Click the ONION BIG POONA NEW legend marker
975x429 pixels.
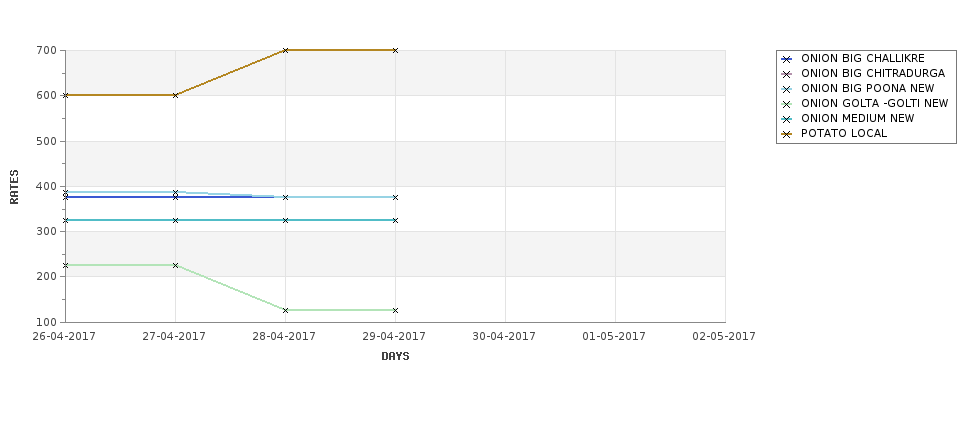787,89
